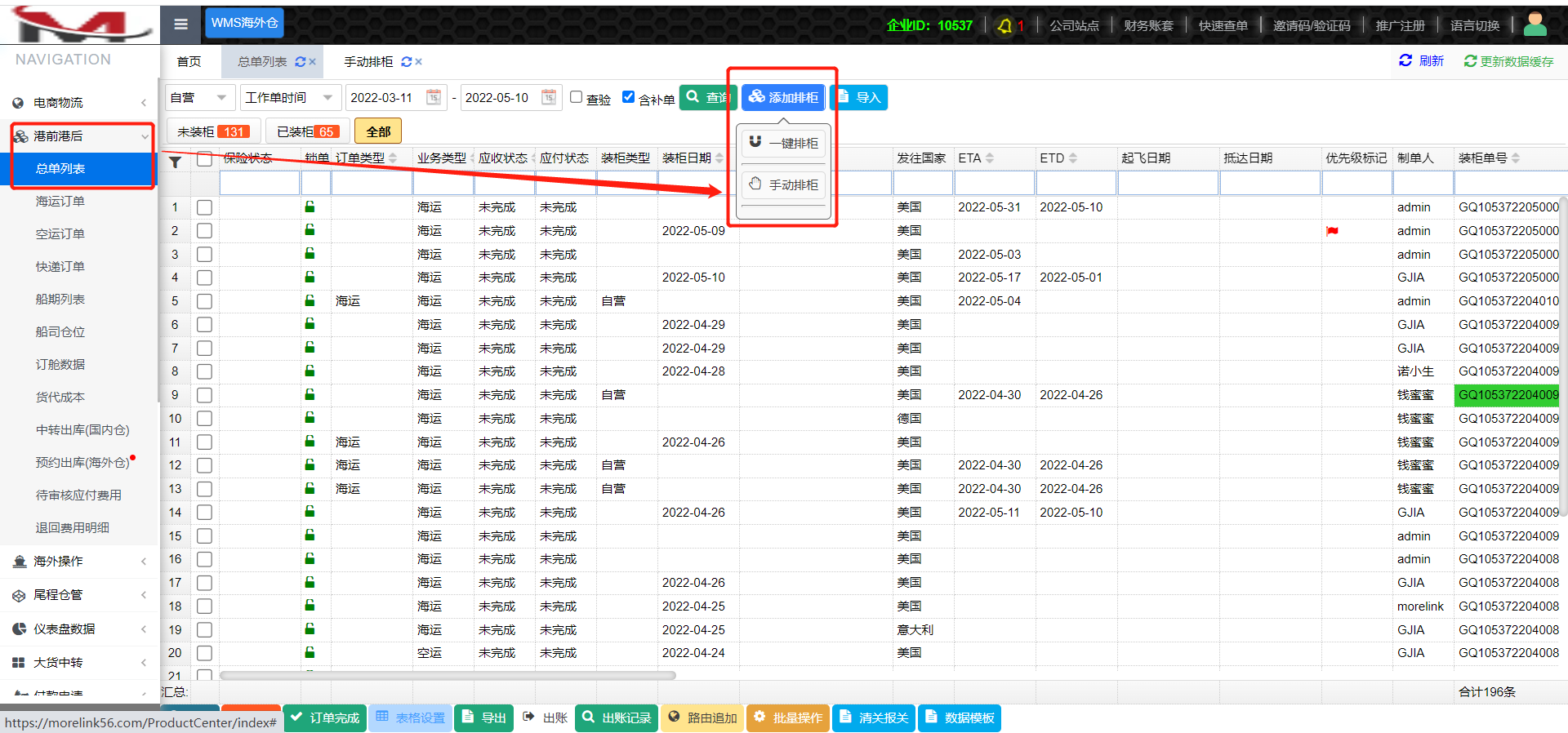Enable the 查验 checkbox
This screenshot has height=733, width=1568.
(x=576, y=97)
